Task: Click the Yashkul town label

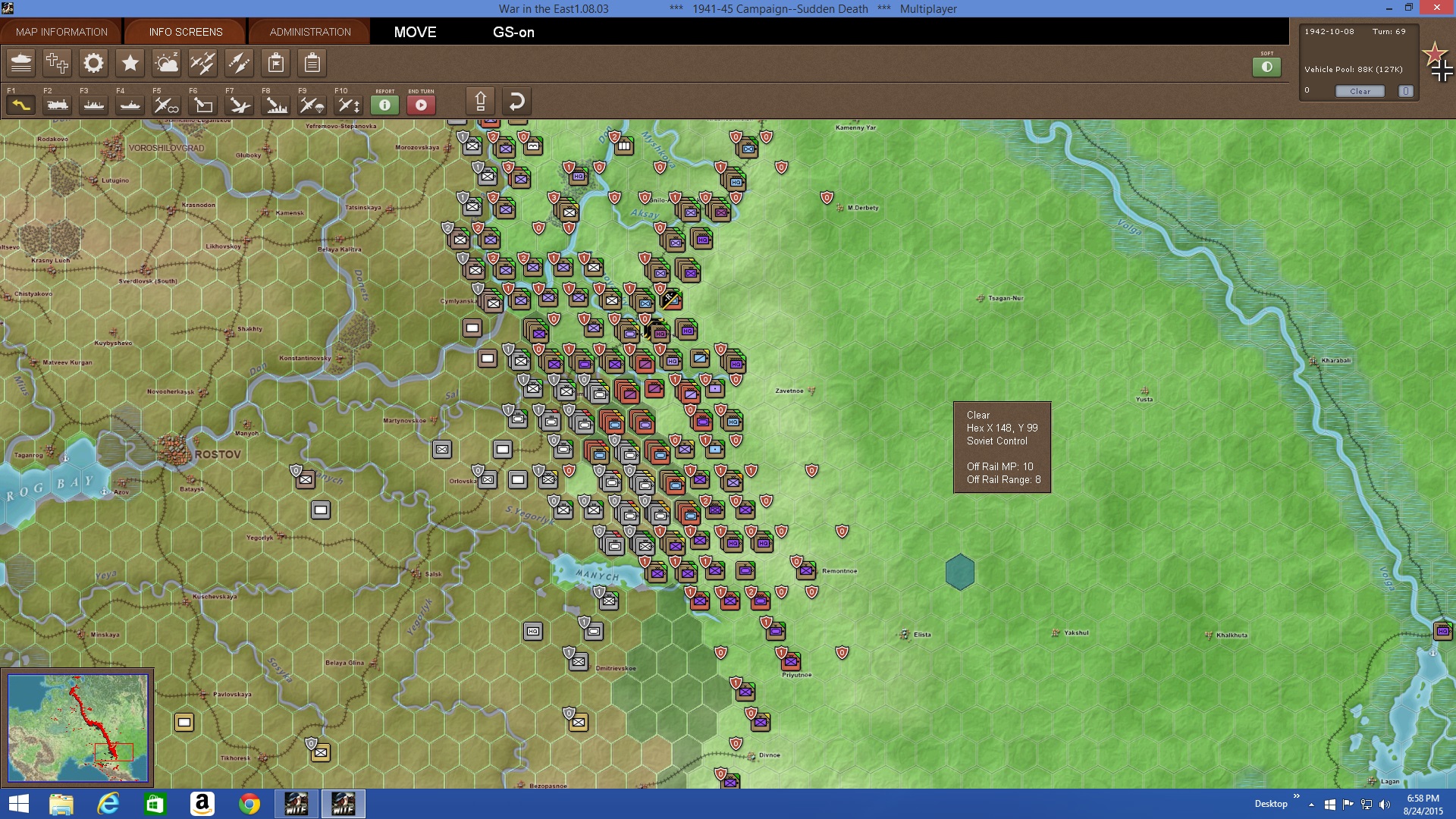Action: 1076,632
